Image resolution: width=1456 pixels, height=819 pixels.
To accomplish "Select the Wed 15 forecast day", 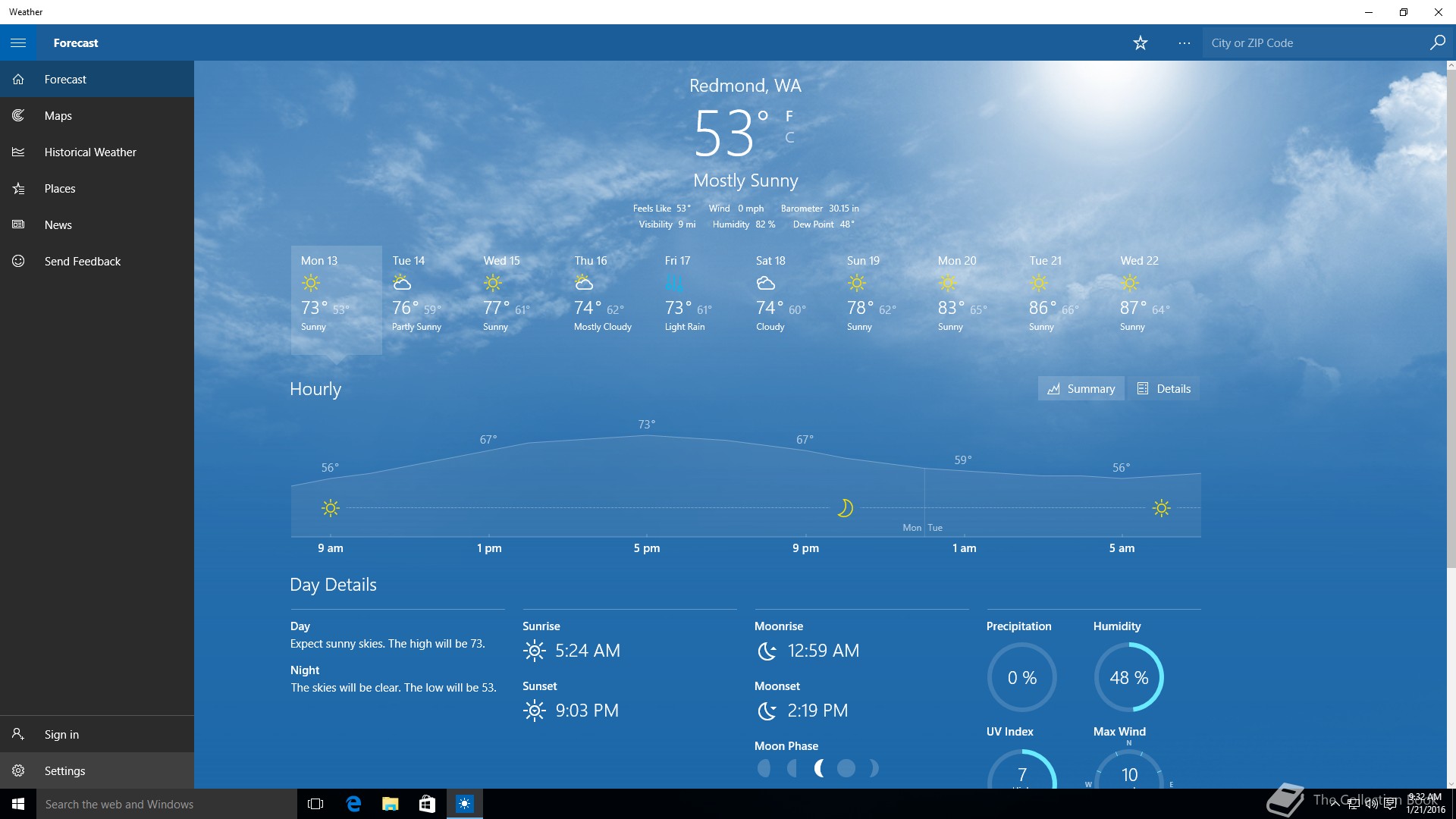I will tap(518, 300).
